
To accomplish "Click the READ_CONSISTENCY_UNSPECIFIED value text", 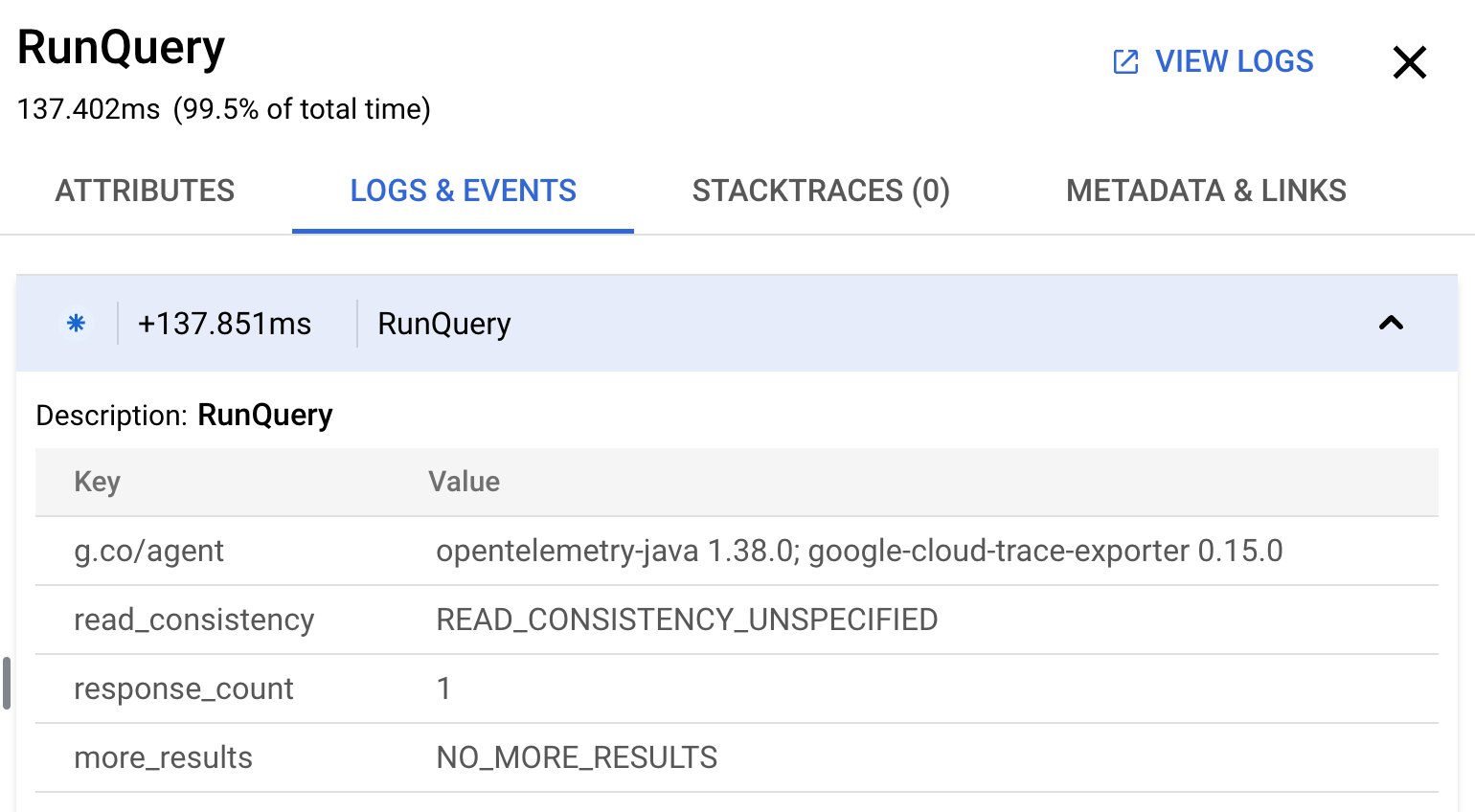I will (687, 620).
